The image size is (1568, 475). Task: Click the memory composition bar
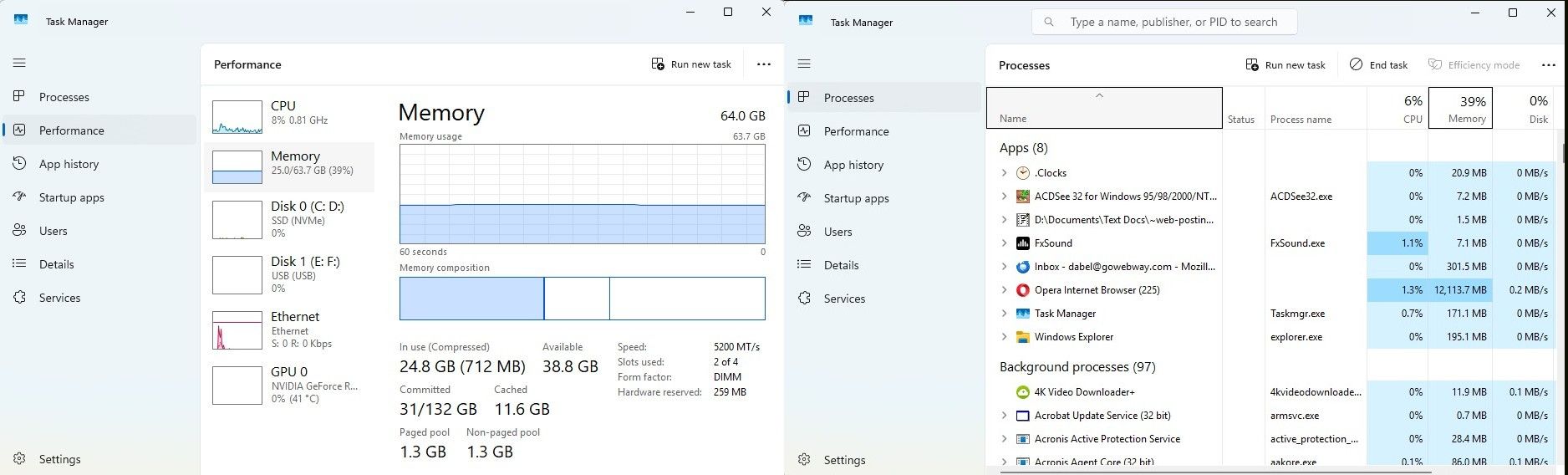click(x=582, y=299)
